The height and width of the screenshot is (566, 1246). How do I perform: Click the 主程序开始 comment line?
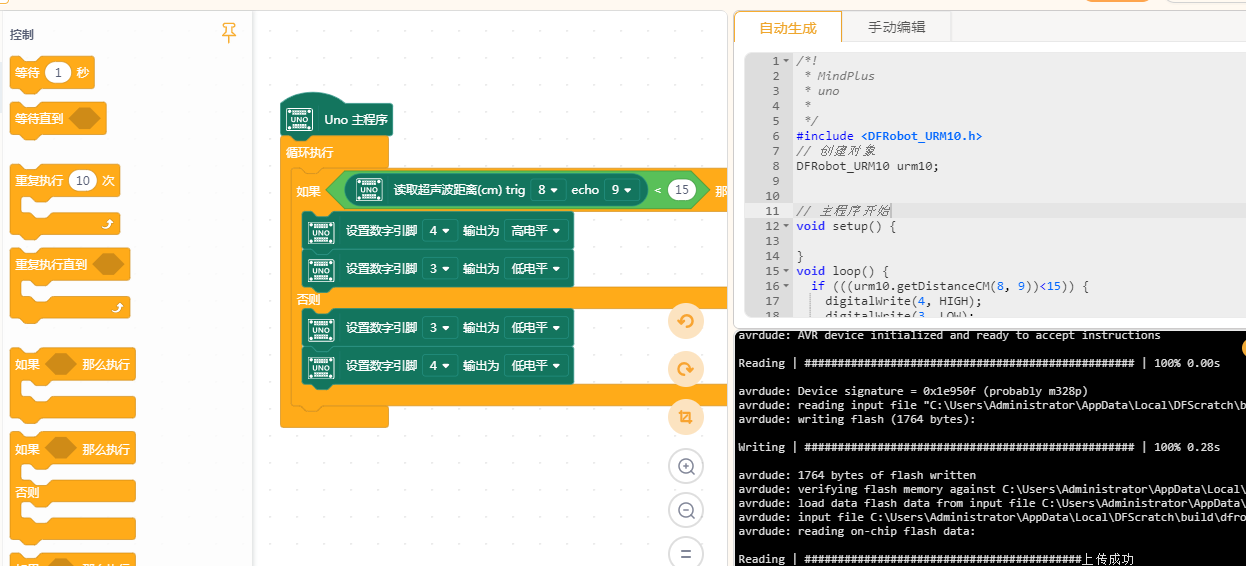pos(843,211)
